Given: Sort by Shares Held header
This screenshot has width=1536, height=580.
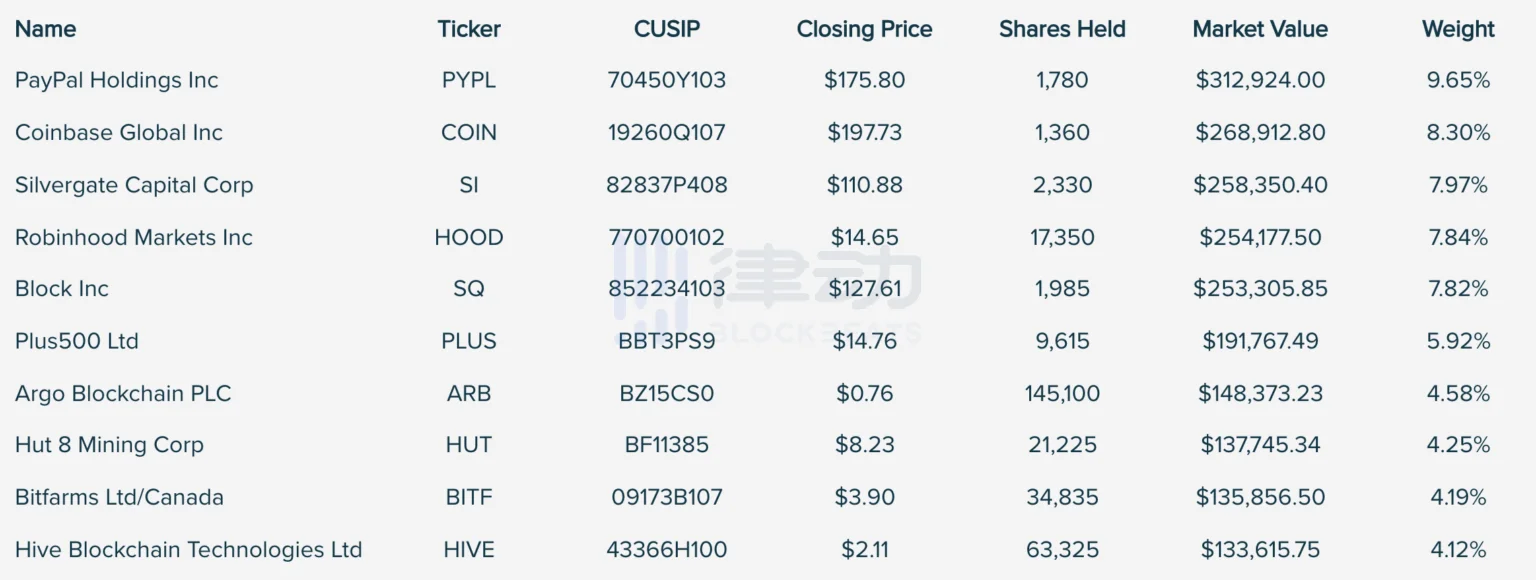Looking at the screenshot, I should pyautogui.click(x=1062, y=29).
